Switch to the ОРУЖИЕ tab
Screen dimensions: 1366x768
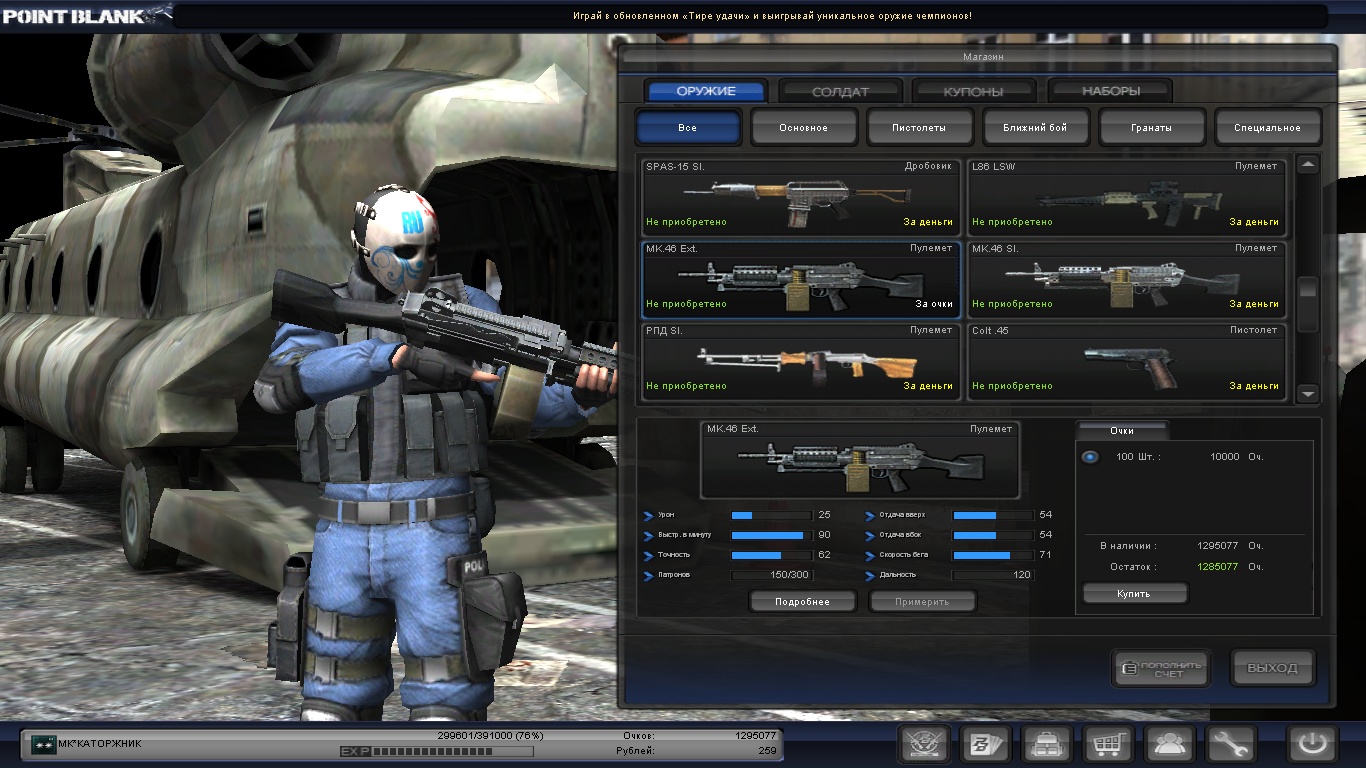click(706, 91)
